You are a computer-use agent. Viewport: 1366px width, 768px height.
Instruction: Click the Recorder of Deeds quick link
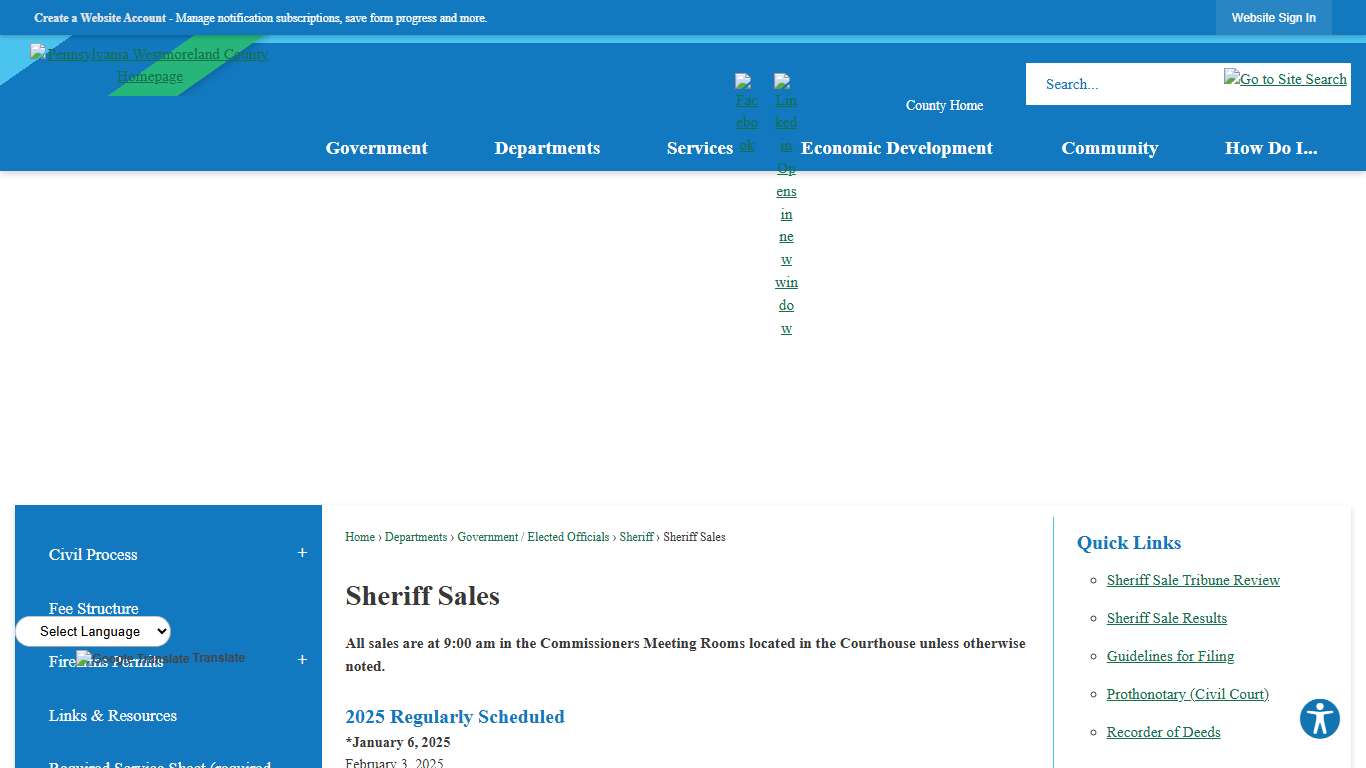1163,732
